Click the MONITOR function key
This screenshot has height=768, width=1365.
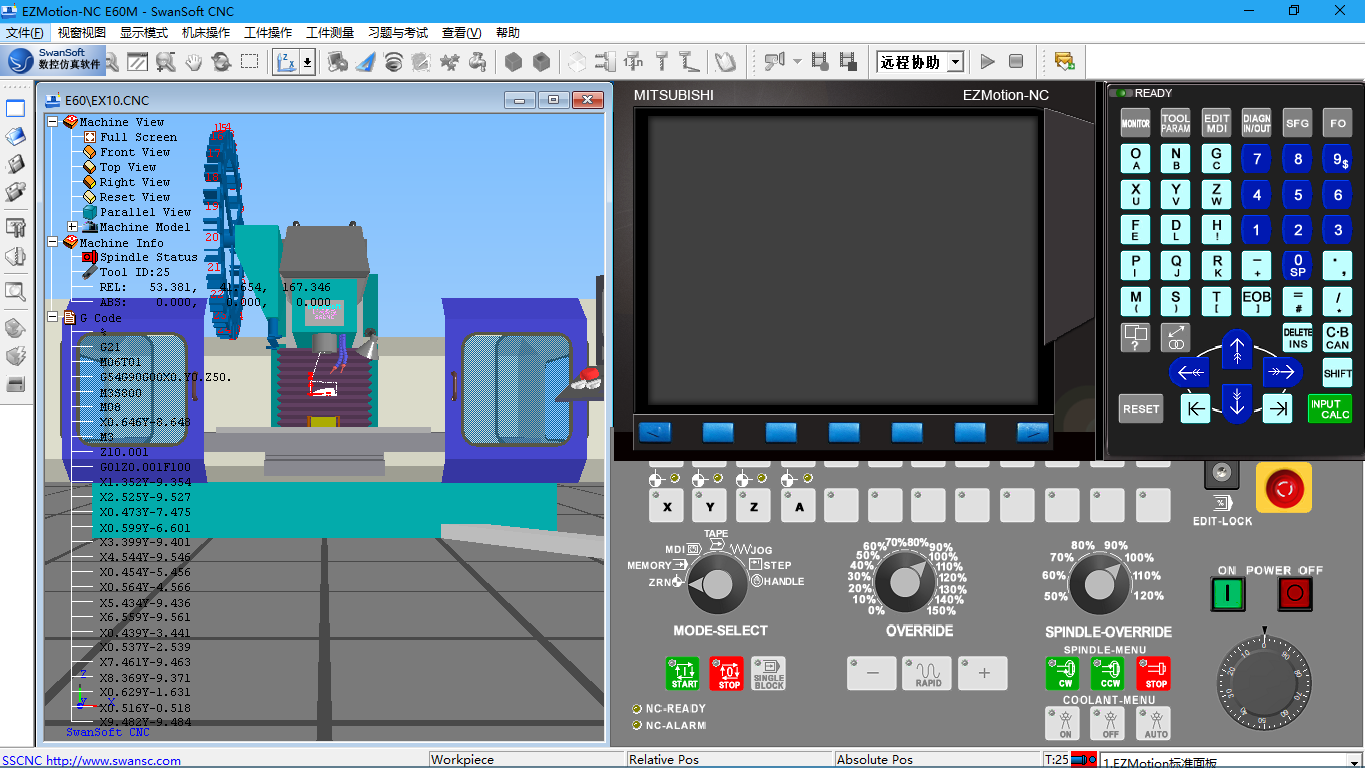click(x=1135, y=124)
